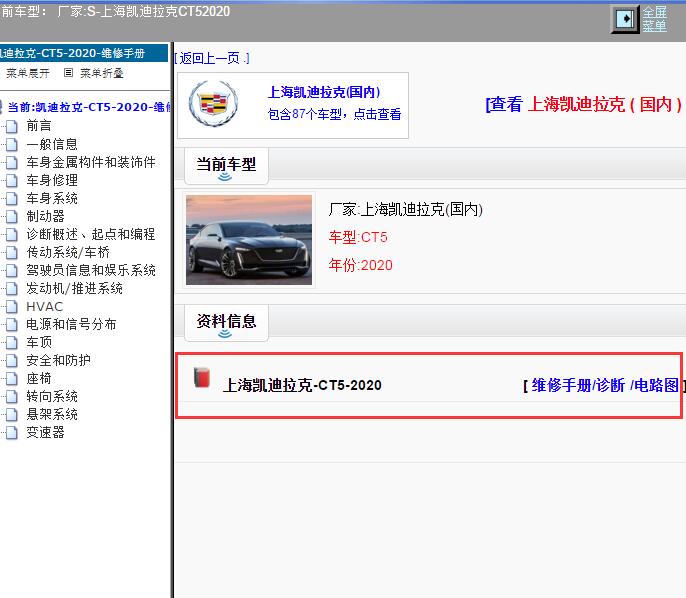
Task: Open 查看 上海凯迪拉克（国内） link
Action: [584, 105]
